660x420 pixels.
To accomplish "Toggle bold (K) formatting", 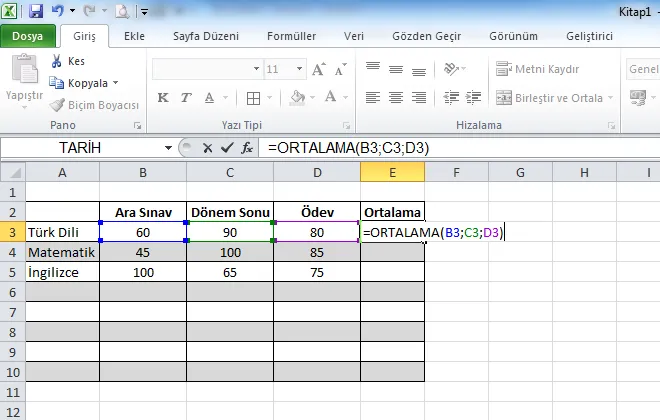I will pos(162,98).
